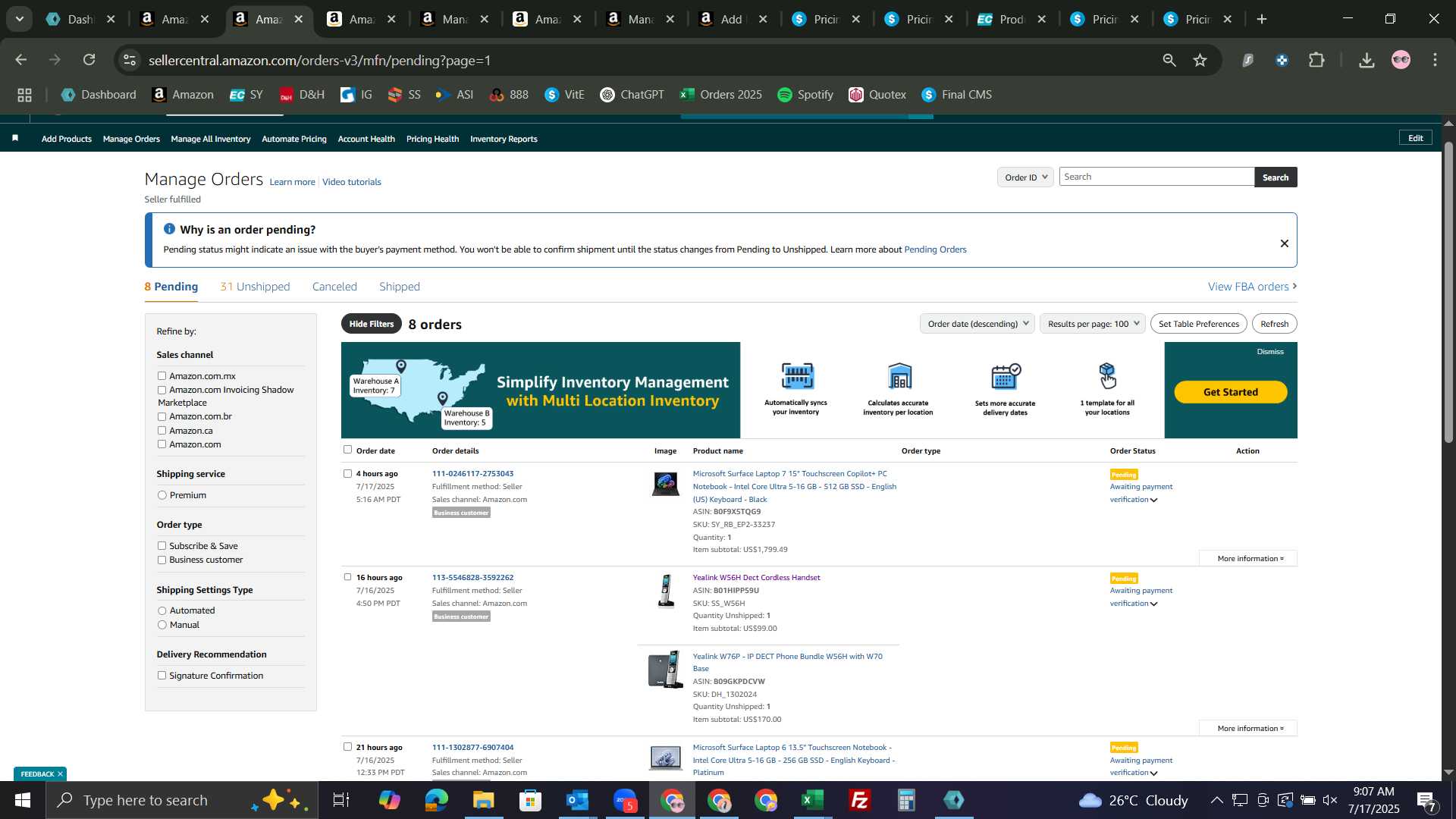This screenshot has width=1456, height=819.
Task: Open the Windows Start menu
Action: [22, 800]
